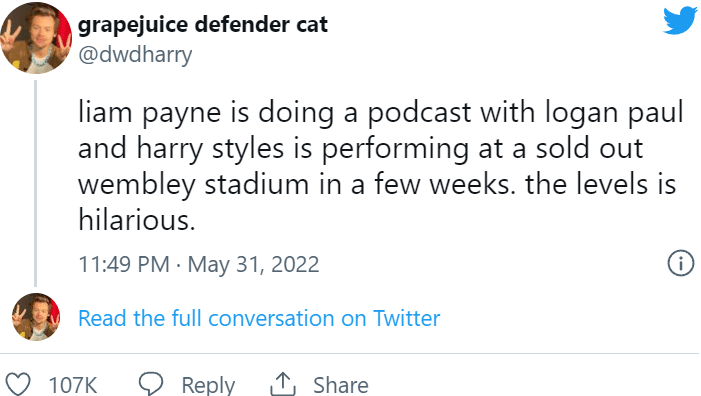Open grapejuice defender cat display name
Viewport: 701px width, 396px height.
pos(203,24)
